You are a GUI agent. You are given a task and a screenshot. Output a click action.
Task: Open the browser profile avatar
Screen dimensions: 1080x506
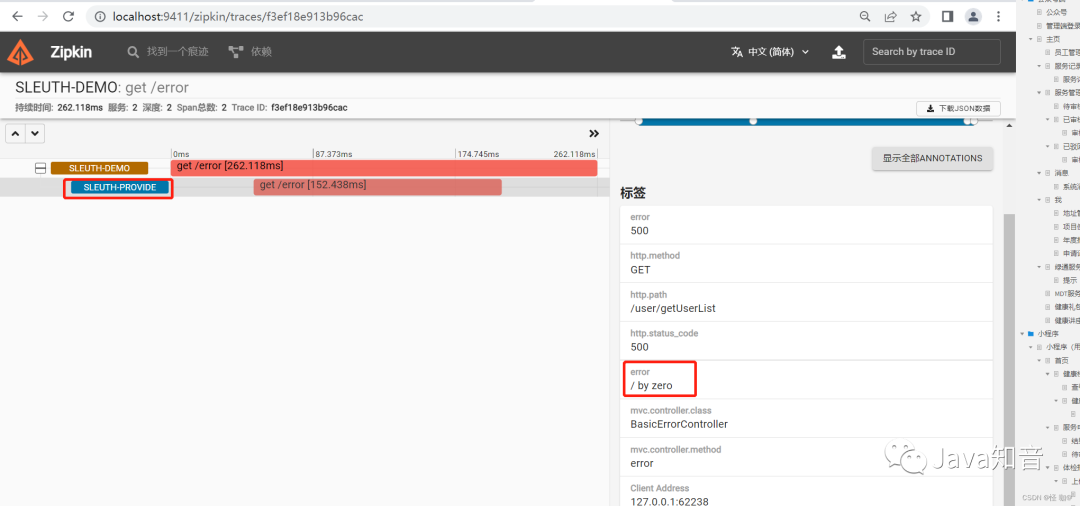click(973, 17)
